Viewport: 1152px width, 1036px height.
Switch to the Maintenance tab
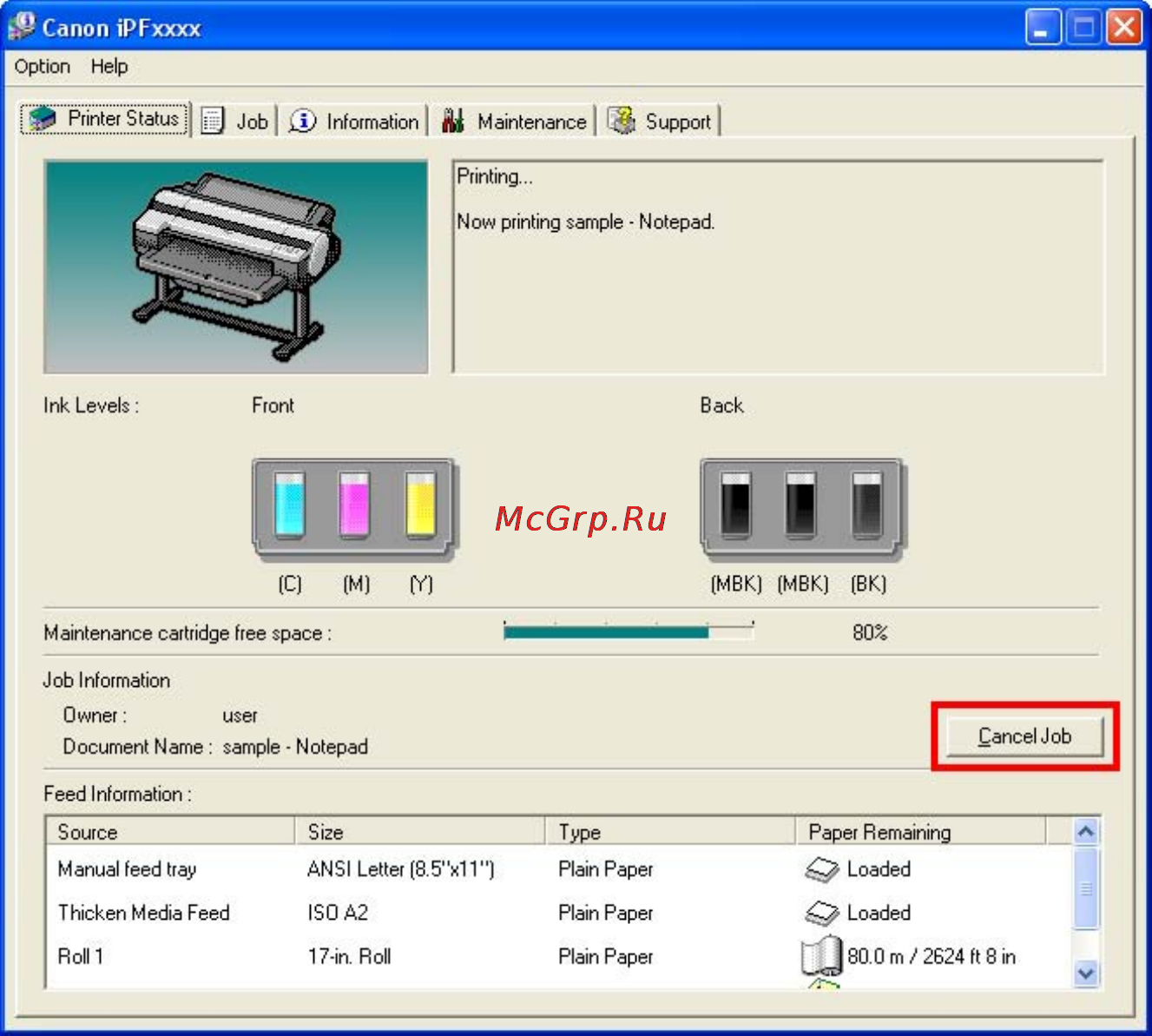pyautogui.click(x=514, y=122)
